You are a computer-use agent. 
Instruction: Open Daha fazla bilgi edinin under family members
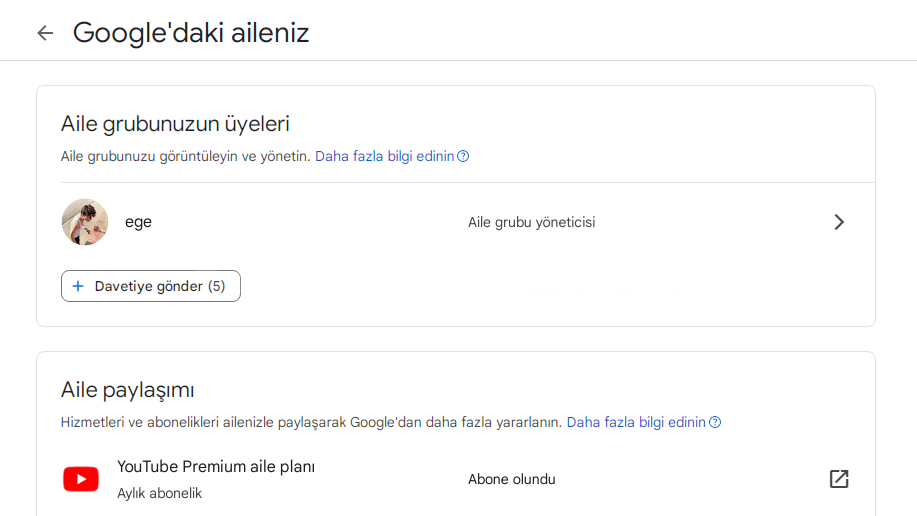coord(385,157)
